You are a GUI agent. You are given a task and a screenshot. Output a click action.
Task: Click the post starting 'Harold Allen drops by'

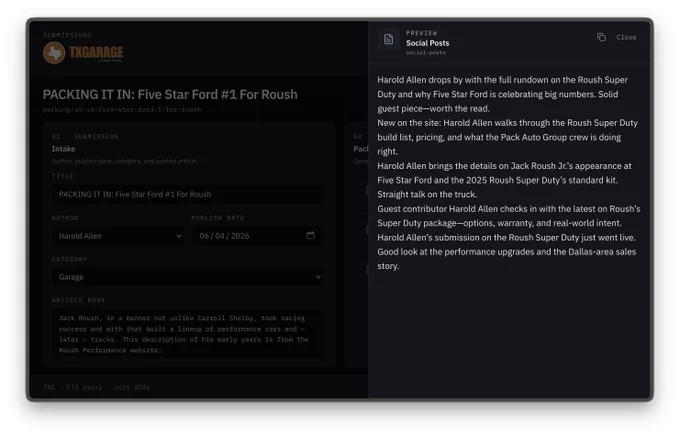click(x=503, y=94)
